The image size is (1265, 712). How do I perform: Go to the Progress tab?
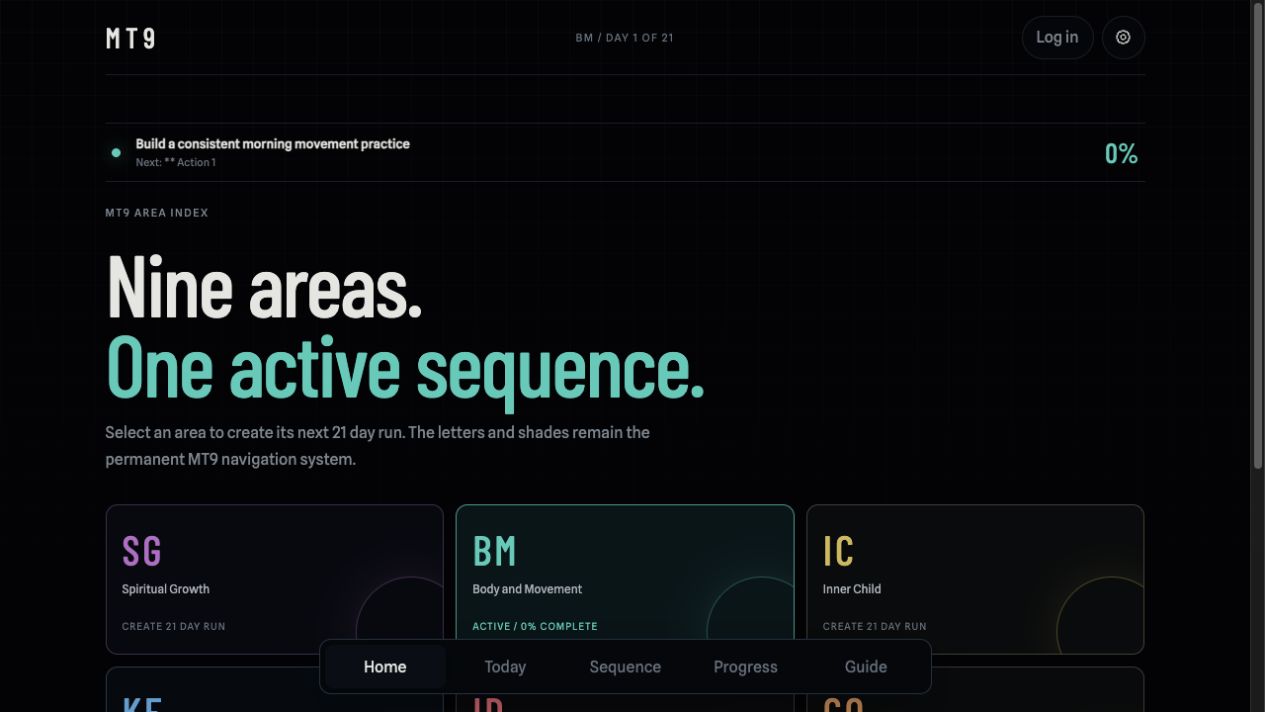pos(745,667)
